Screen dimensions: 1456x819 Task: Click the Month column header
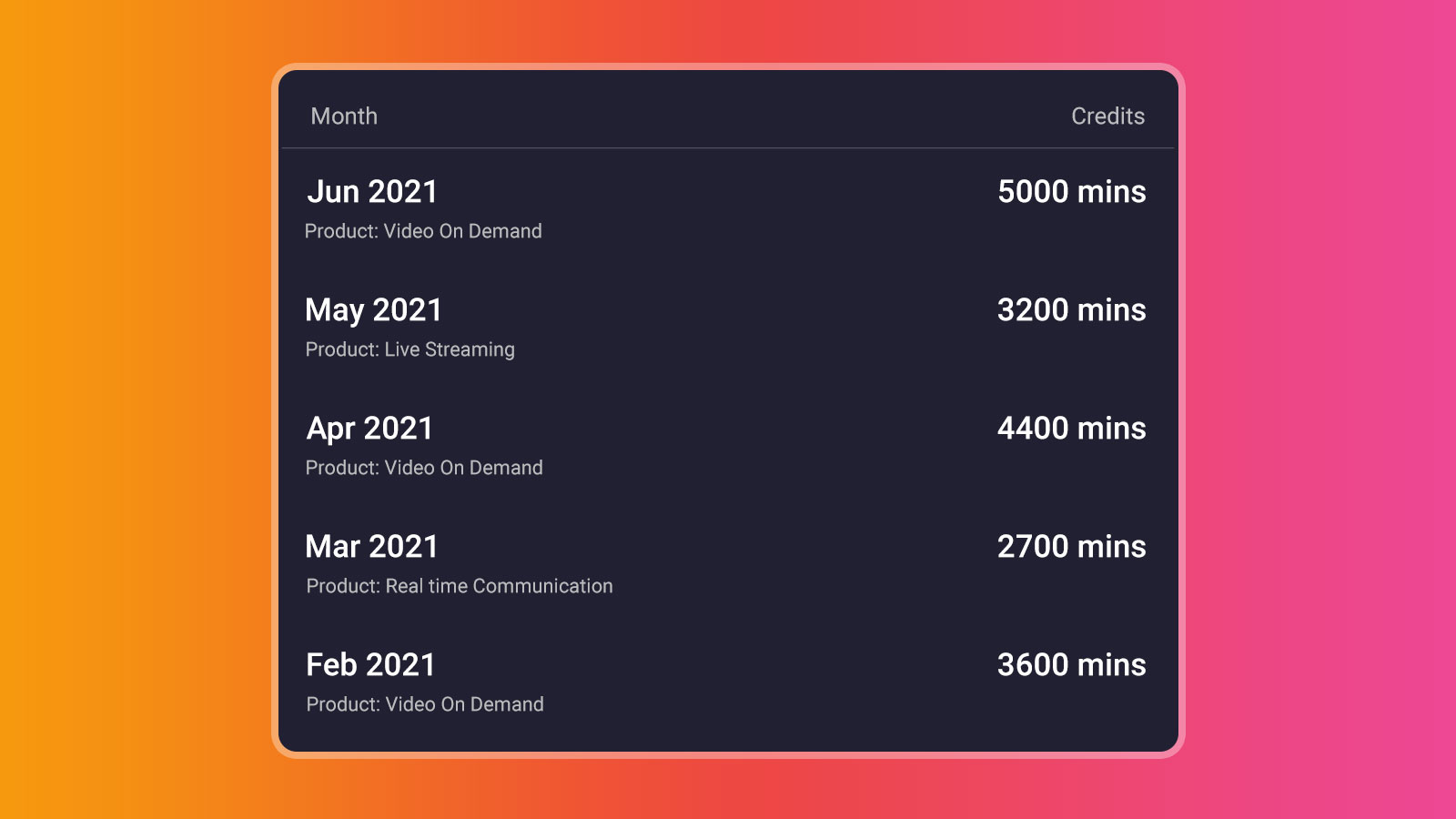coord(344,116)
